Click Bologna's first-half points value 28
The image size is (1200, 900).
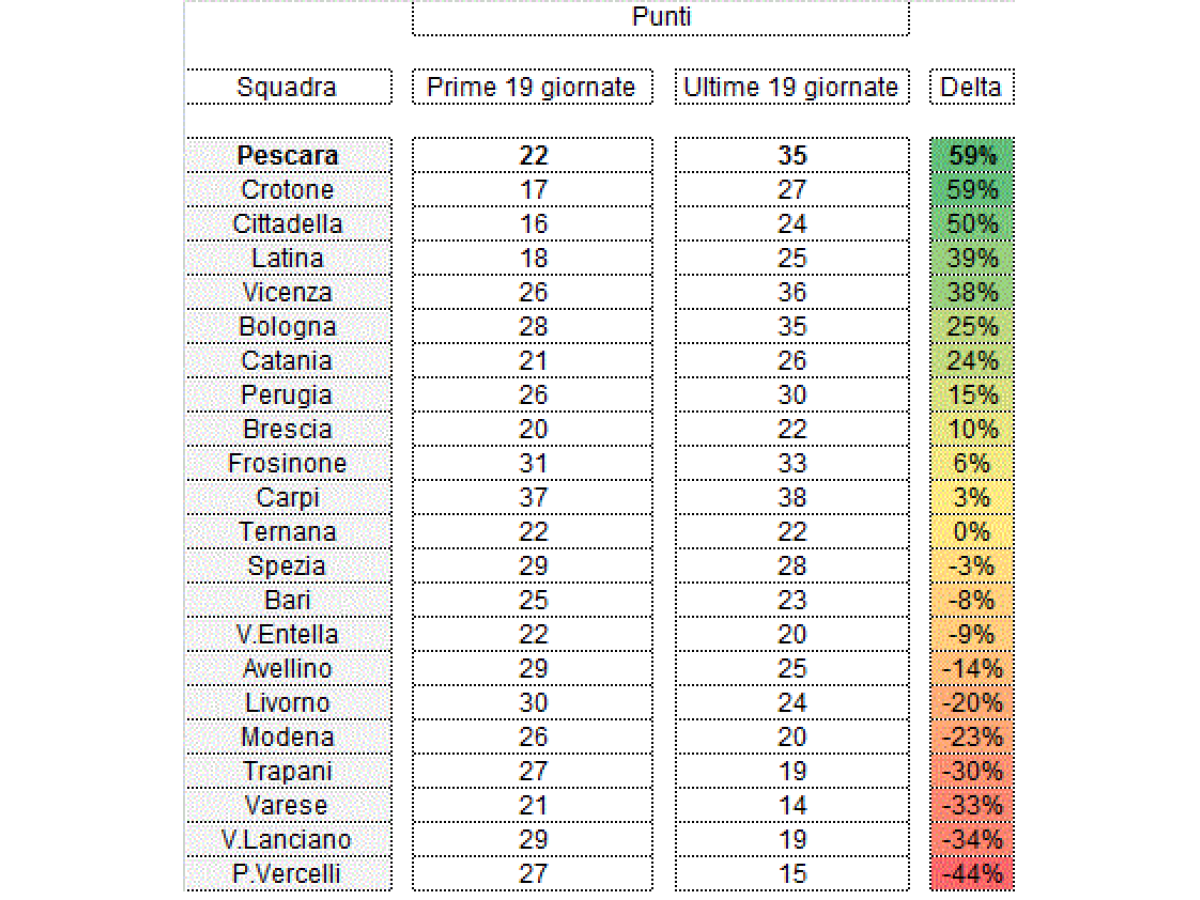click(533, 327)
